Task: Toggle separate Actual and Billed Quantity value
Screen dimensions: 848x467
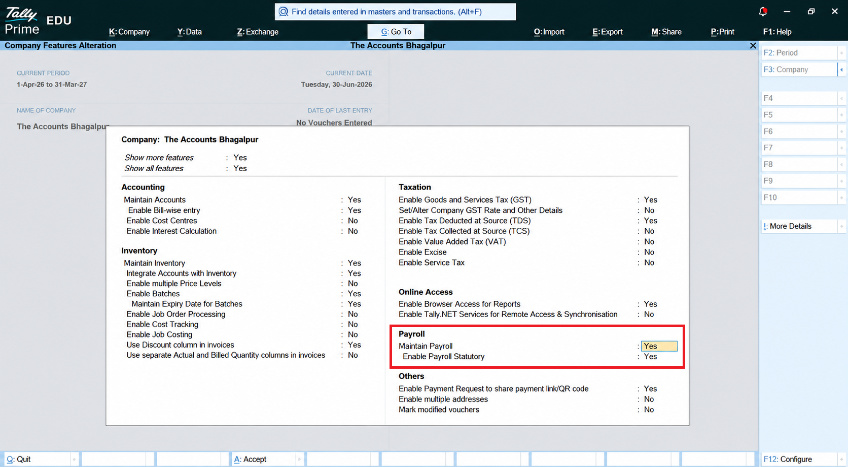Action: (x=353, y=355)
